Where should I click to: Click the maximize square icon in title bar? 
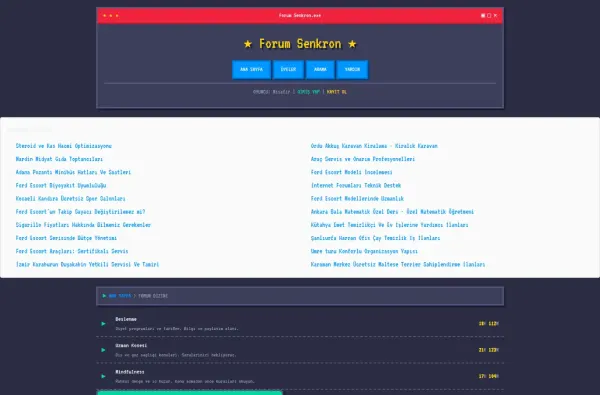point(489,16)
